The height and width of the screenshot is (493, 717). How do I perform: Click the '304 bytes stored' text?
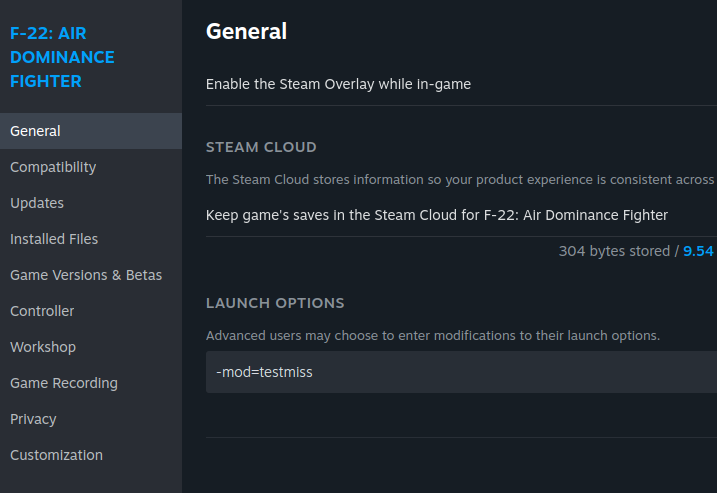[x=614, y=251]
